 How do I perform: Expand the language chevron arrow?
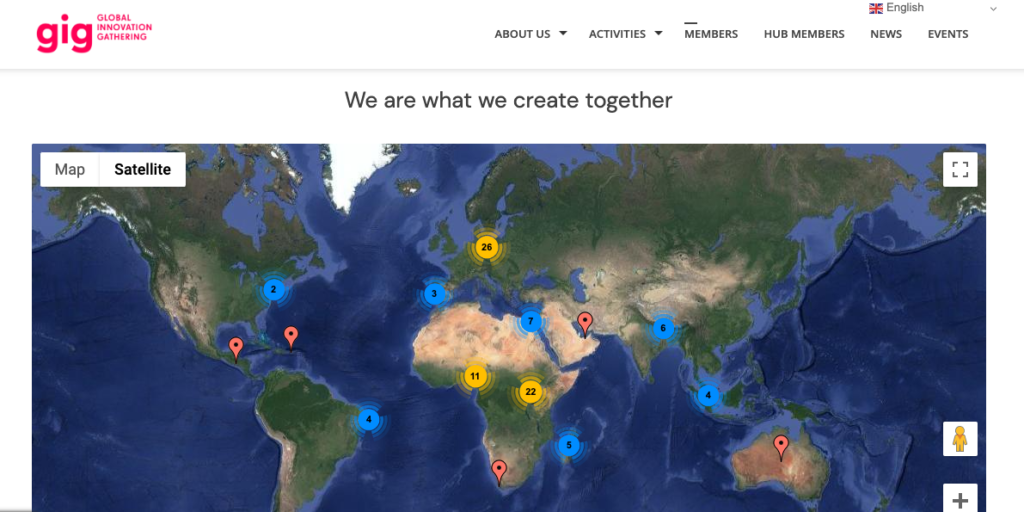point(993,9)
